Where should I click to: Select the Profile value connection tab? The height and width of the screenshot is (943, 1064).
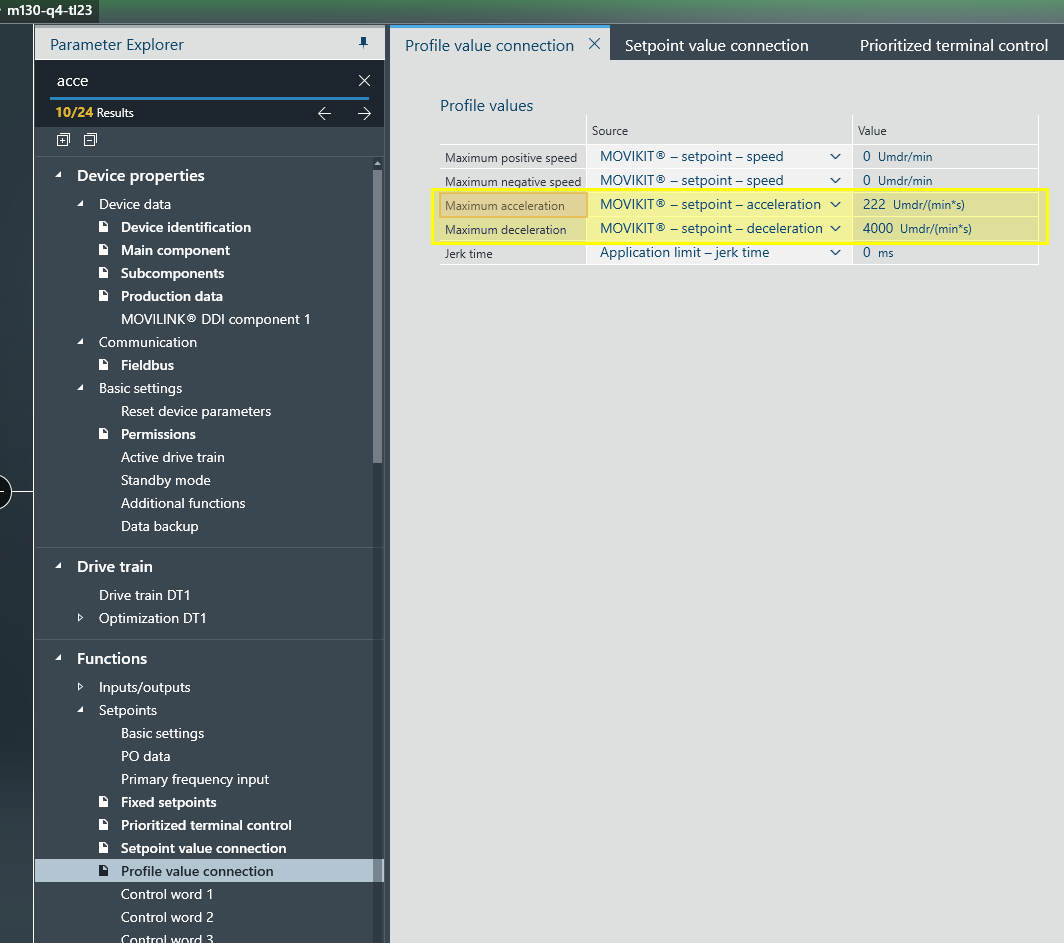click(x=489, y=45)
